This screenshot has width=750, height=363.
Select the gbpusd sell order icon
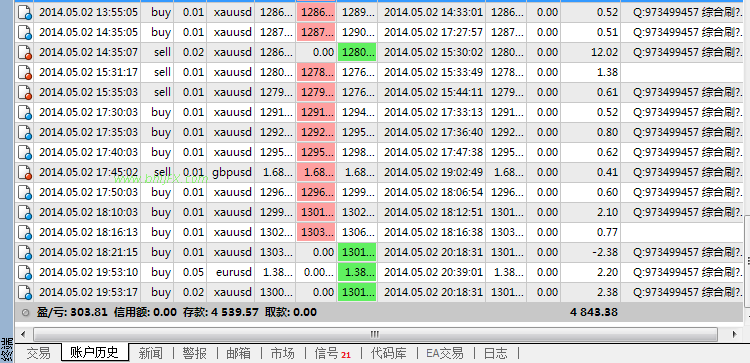point(24,172)
